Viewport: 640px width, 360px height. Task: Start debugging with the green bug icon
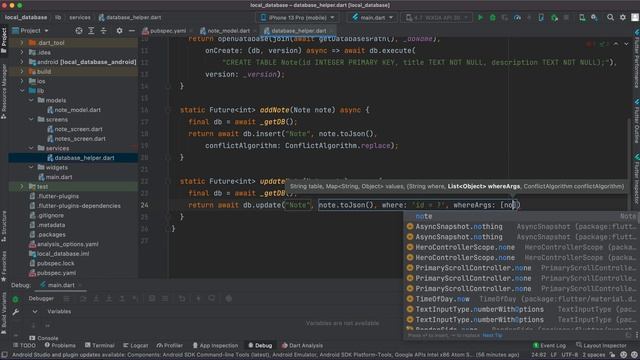(493, 18)
